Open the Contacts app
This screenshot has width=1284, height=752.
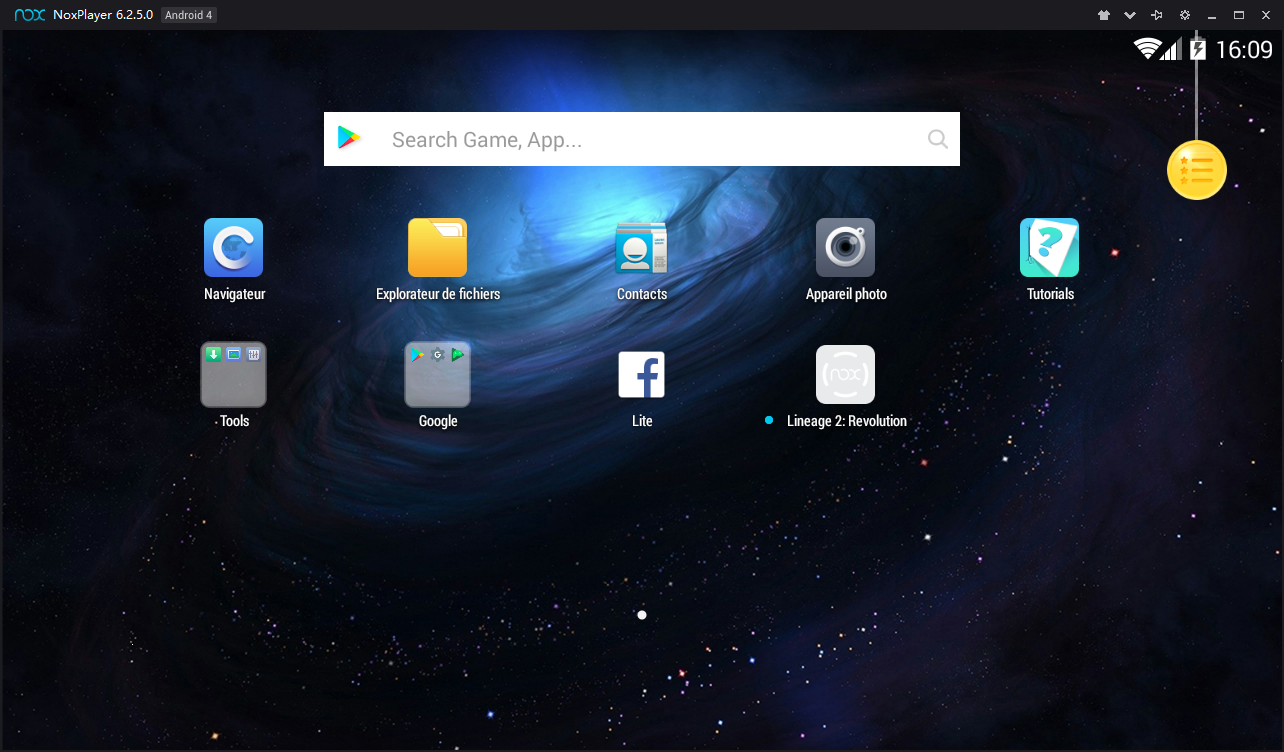pyautogui.click(x=641, y=248)
